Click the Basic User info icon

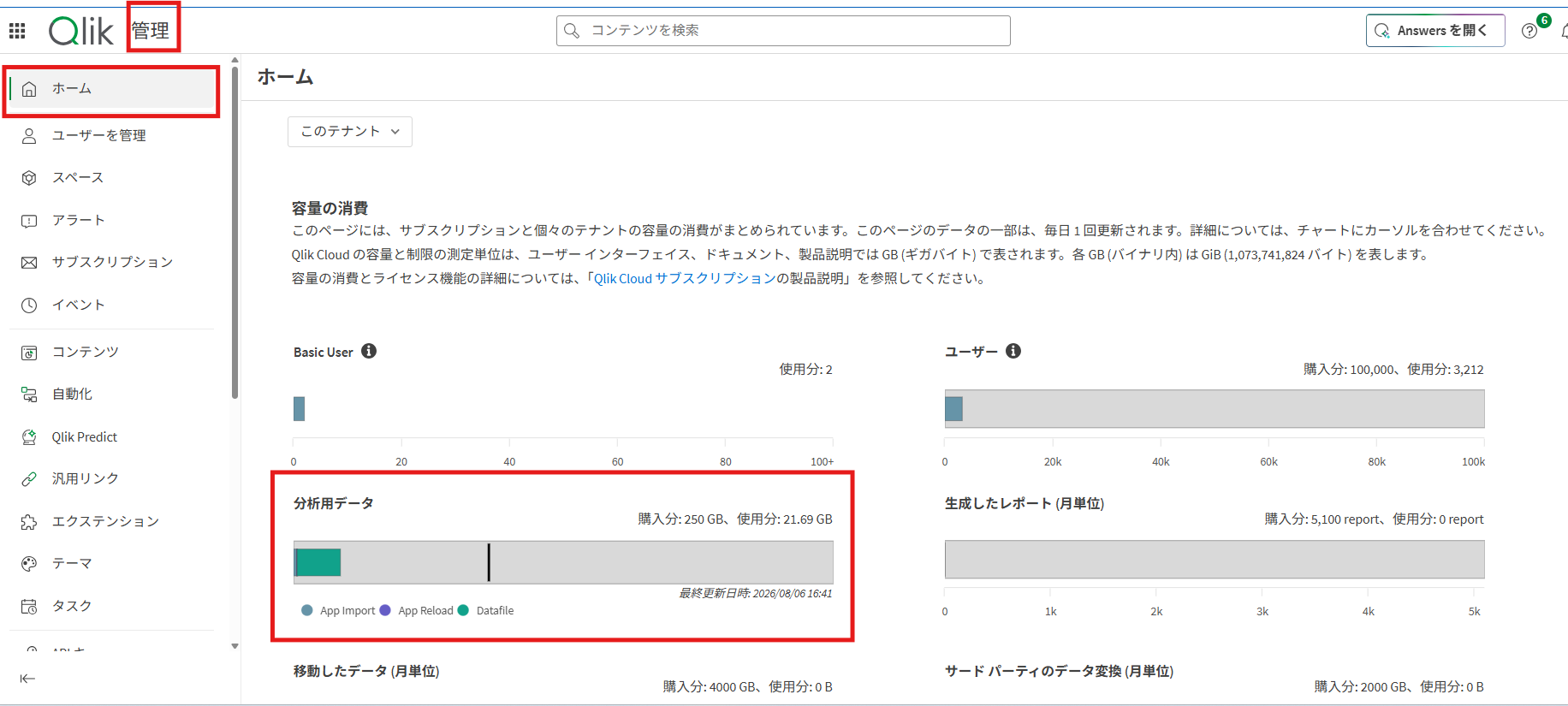tap(369, 351)
